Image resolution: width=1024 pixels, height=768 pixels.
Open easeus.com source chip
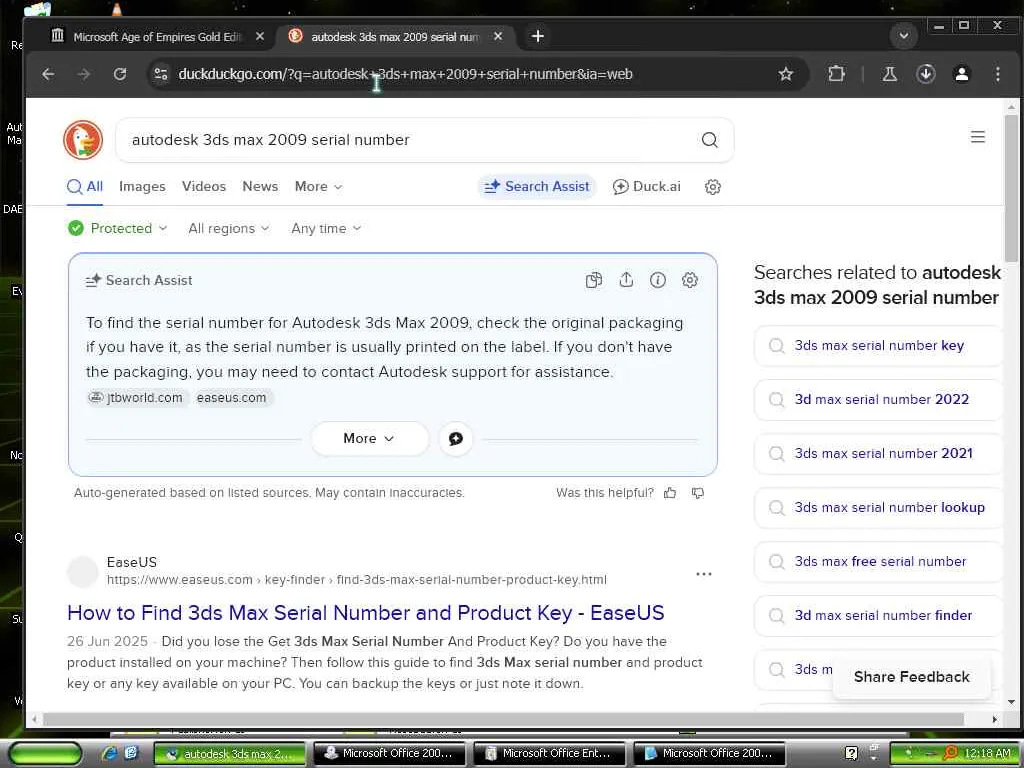(x=232, y=398)
